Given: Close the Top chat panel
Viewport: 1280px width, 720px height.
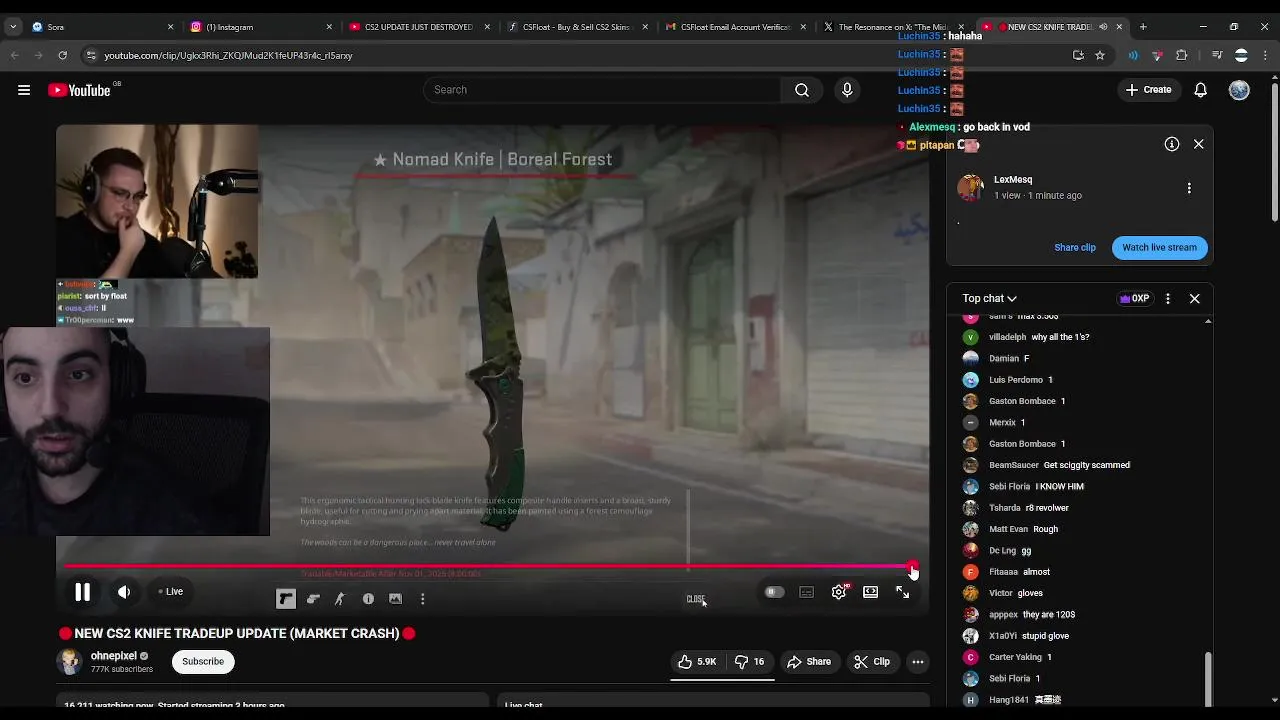Looking at the screenshot, I should [1194, 298].
